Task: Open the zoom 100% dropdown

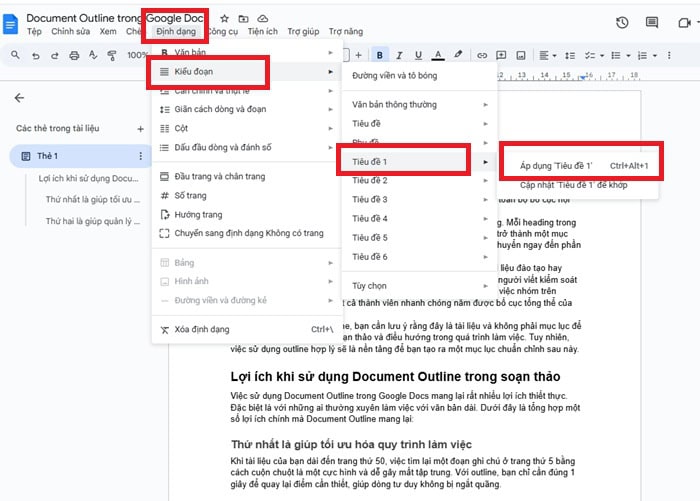Action: [137, 55]
